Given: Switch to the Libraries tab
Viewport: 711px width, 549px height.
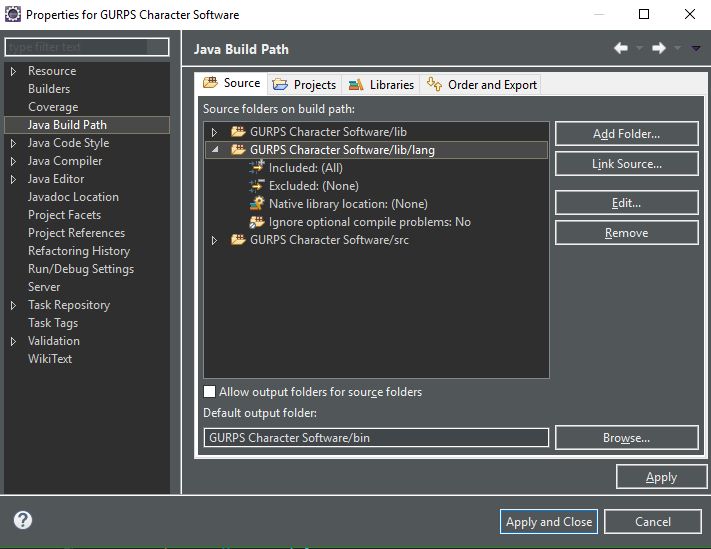Looking at the screenshot, I should [x=381, y=85].
